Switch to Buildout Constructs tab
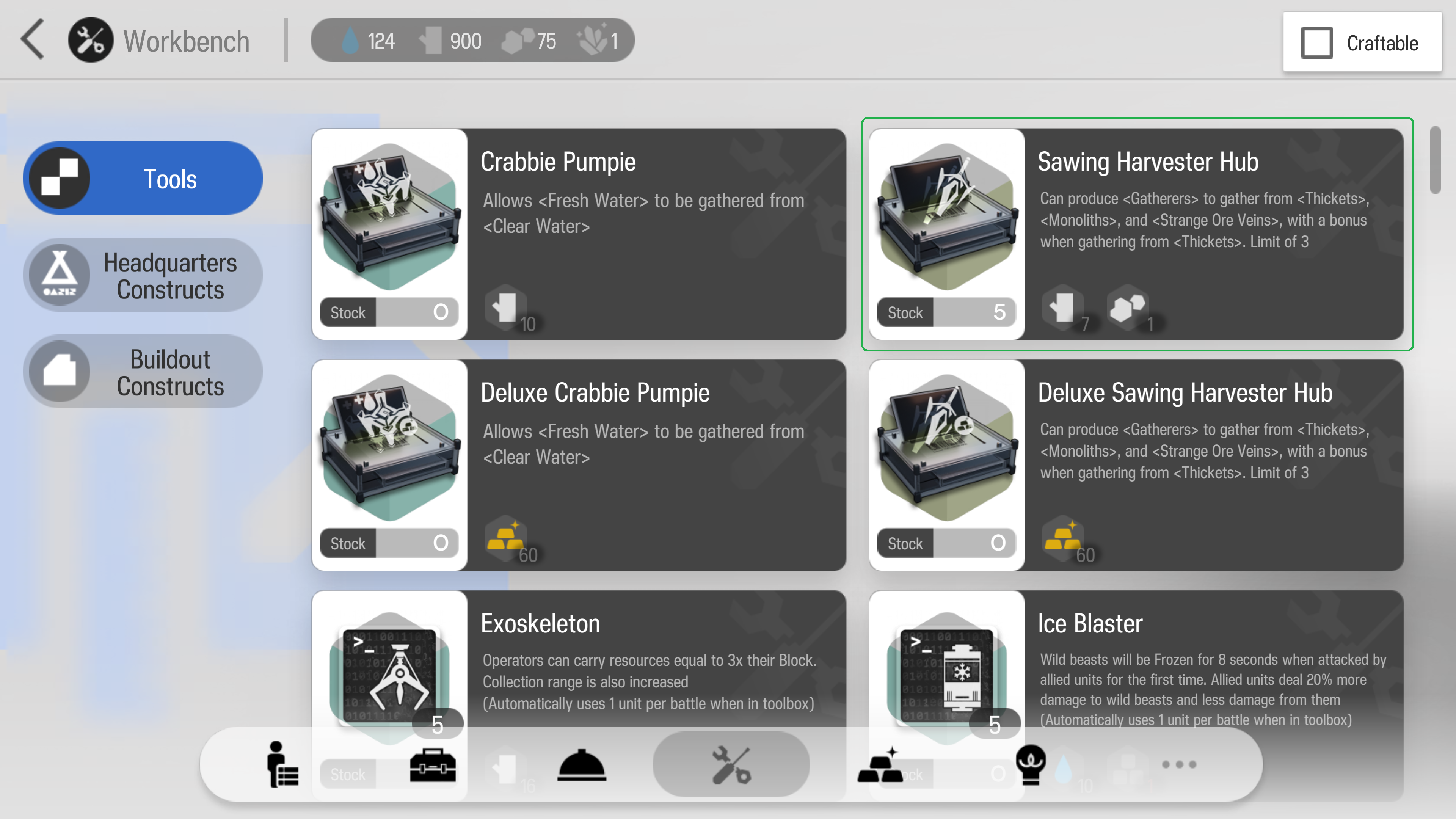This screenshot has width=1456, height=819. pyautogui.click(x=143, y=372)
